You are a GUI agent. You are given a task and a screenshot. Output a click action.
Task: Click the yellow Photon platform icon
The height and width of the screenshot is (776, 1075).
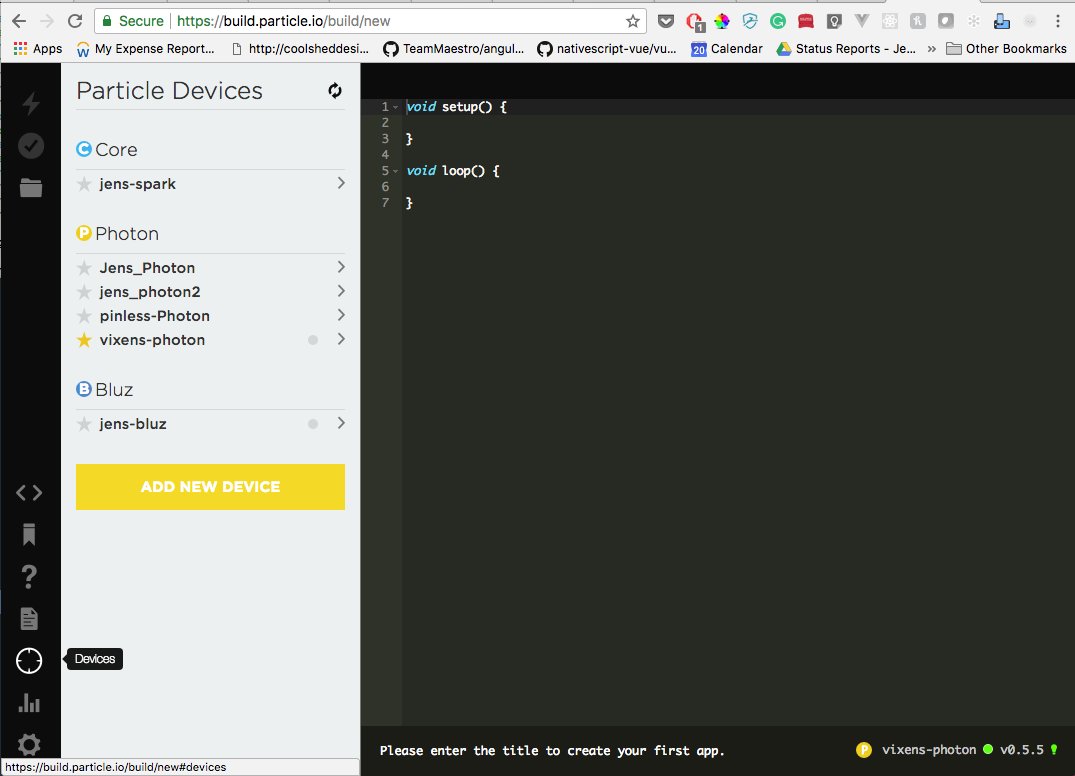[x=84, y=233]
